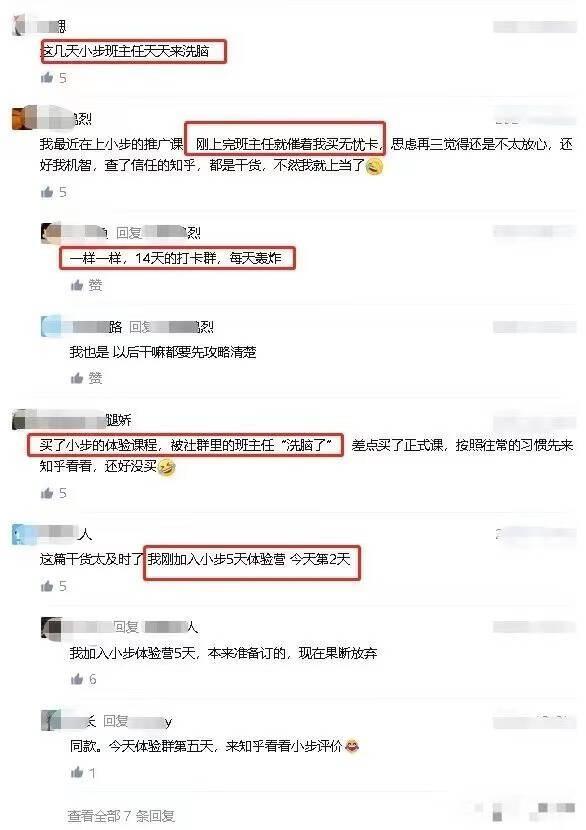Like the reply 今天体验群第五天
This screenshot has height=830, width=586.
pos(77,772)
